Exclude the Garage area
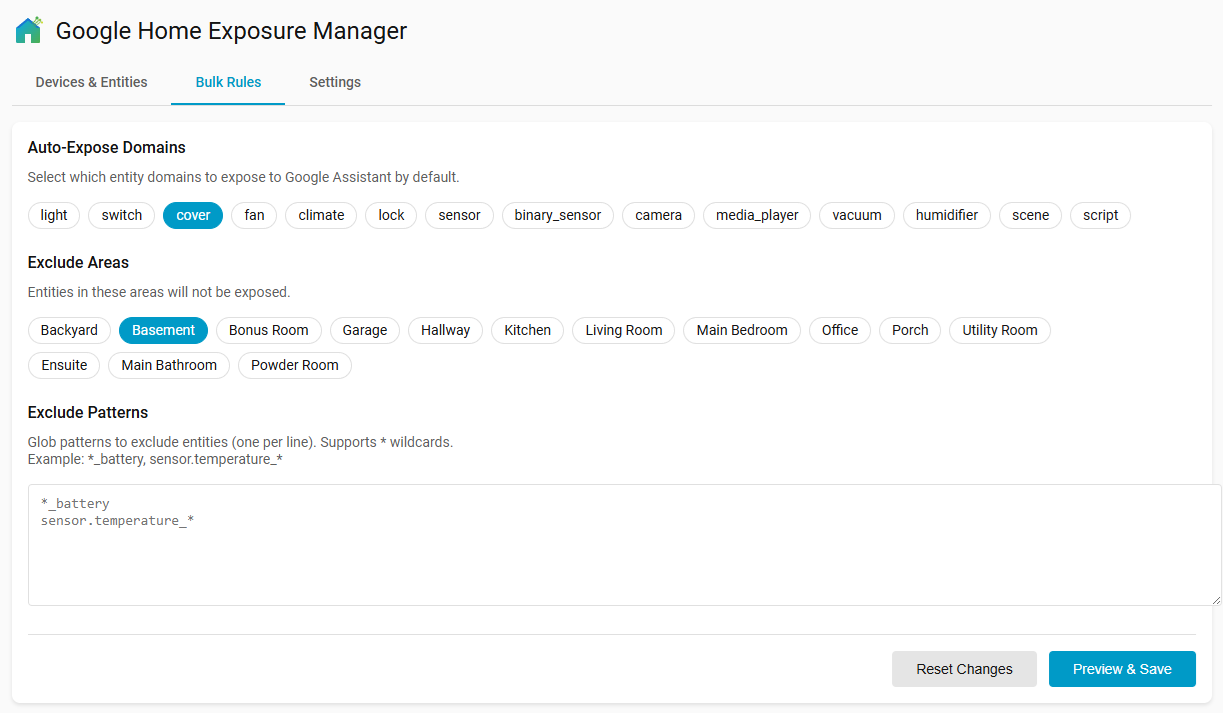 coord(364,330)
